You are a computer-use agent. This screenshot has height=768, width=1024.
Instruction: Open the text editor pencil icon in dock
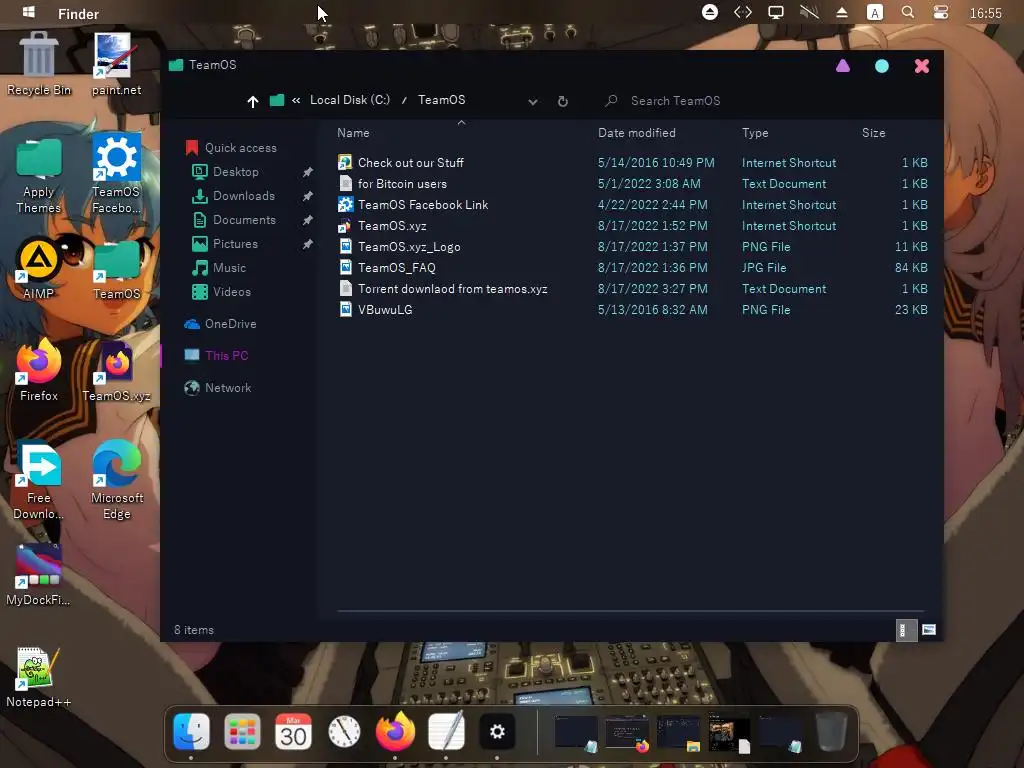click(x=446, y=731)
